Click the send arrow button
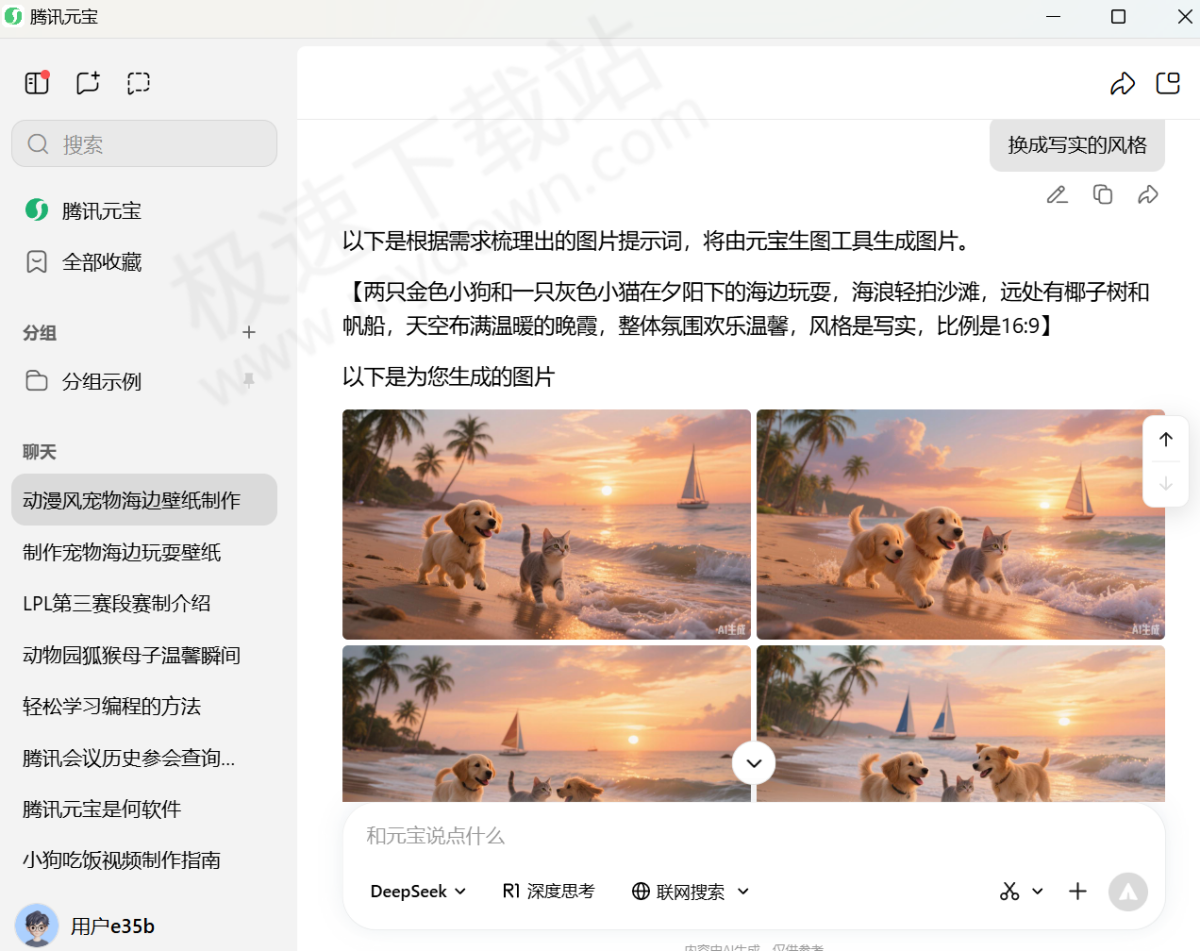 pos(1128,891)
